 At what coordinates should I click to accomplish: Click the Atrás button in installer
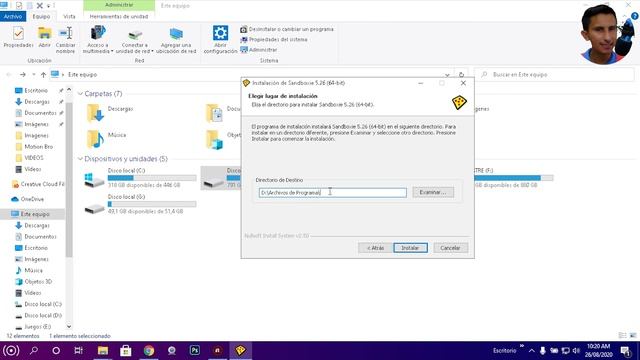click(375, 248)
